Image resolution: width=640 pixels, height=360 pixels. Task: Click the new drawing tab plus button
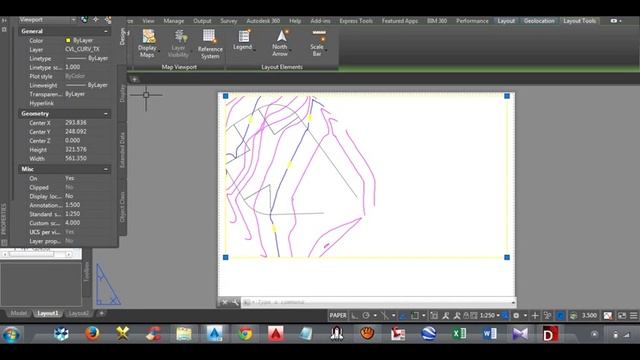click(x=134, y=79)
